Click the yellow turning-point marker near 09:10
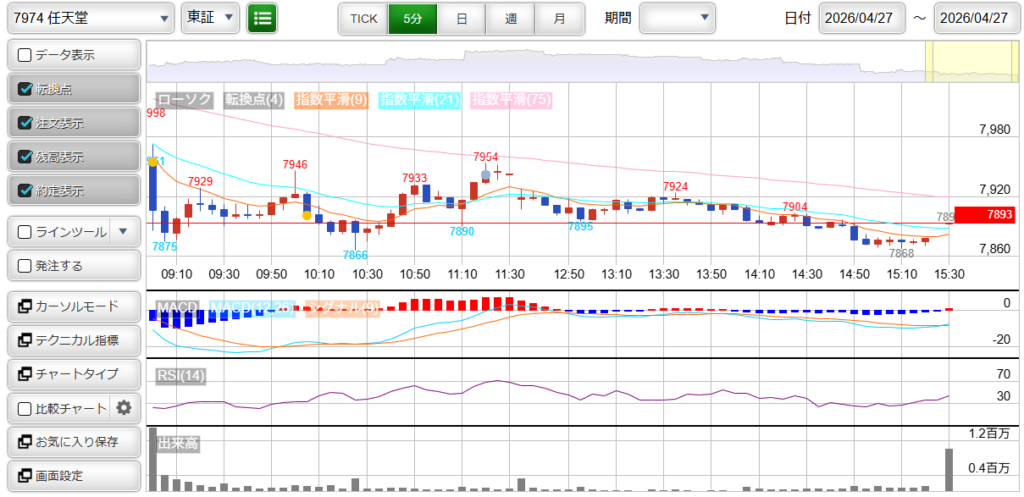The width and height of the screenshot is (1024, 497). click(x=153, y=161)
